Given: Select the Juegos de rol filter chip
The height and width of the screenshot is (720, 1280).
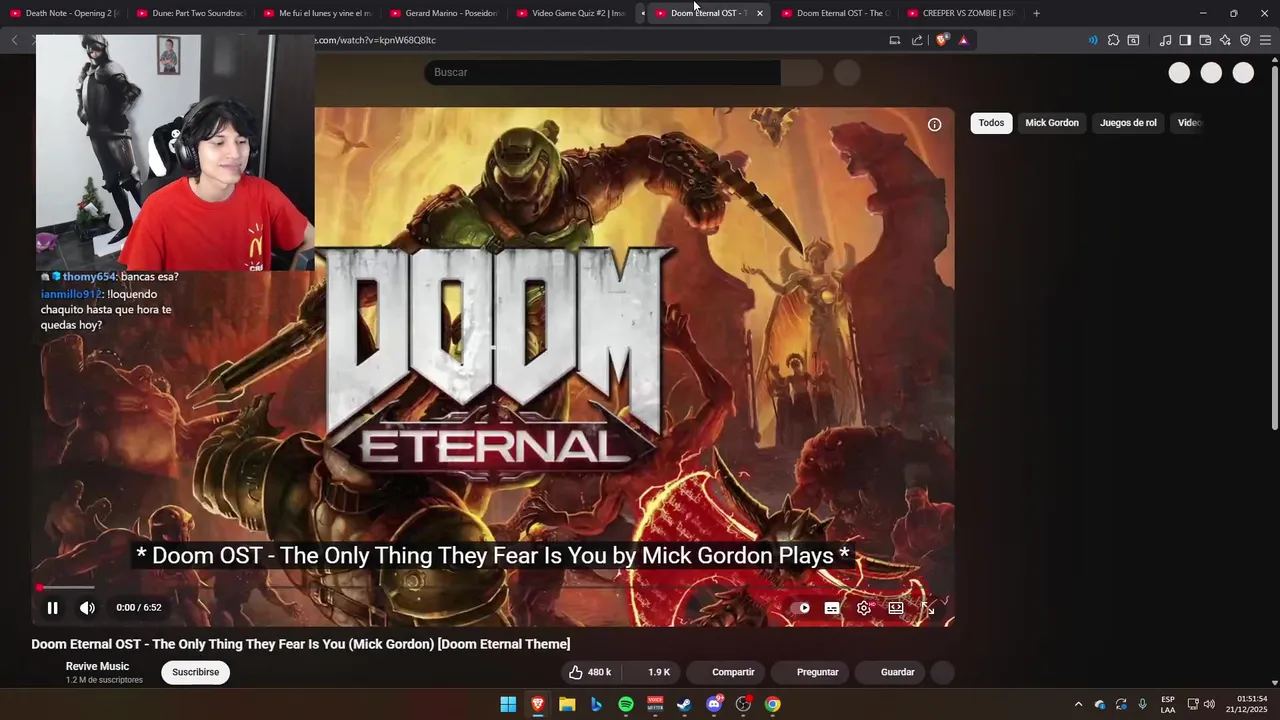Looking at the screenshot, I should point(1128,123).
